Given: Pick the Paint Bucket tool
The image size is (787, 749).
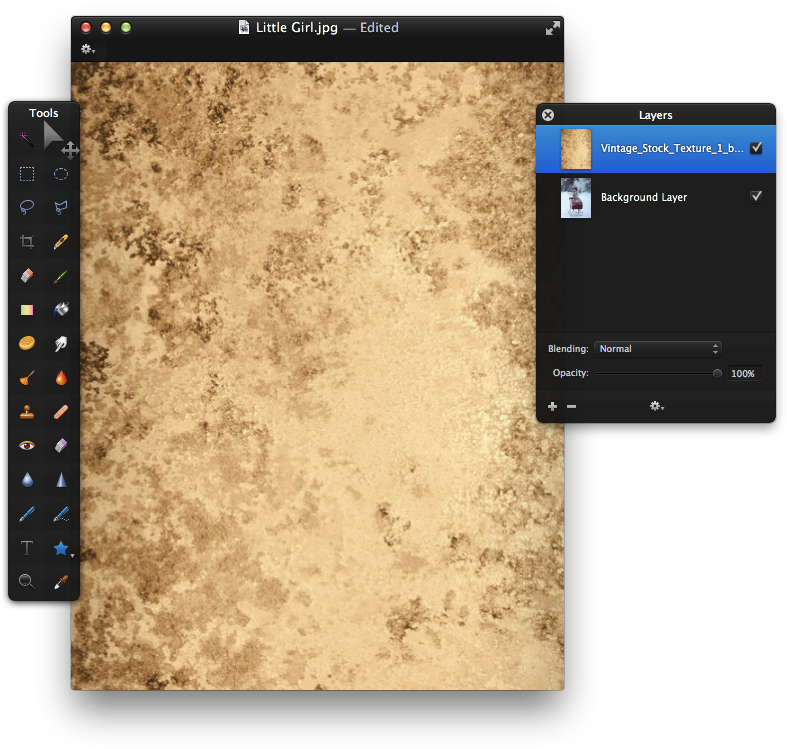Looking at the screenshot, I should coord(61,309).
